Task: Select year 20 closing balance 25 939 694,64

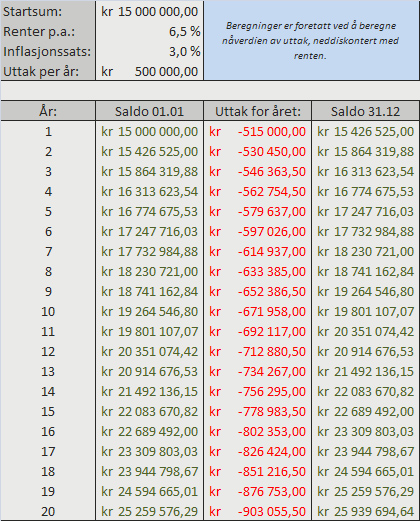Action: tap(365, 511)
